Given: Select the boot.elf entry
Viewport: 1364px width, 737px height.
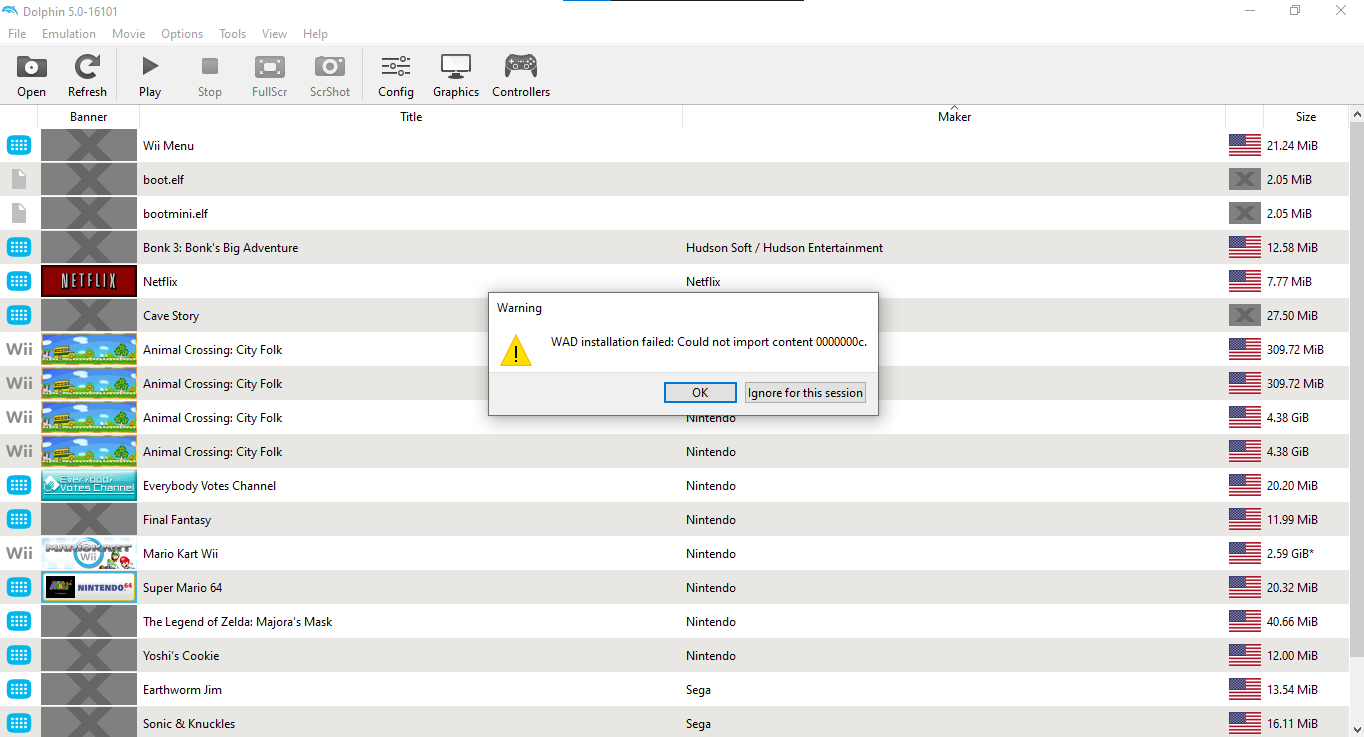Looking at the screenshot, I should 164,180.
